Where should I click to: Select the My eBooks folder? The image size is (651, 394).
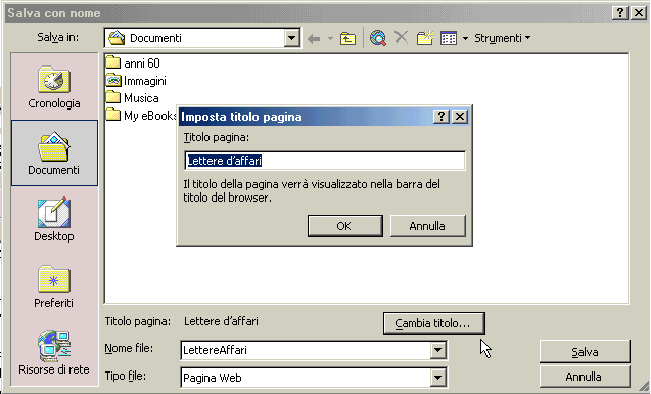click(x=141, y=115)
